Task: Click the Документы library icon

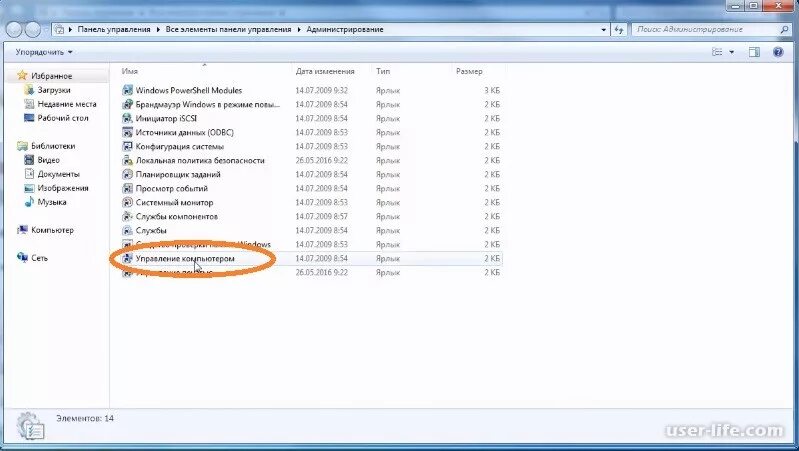Action: tap(29, 174)
